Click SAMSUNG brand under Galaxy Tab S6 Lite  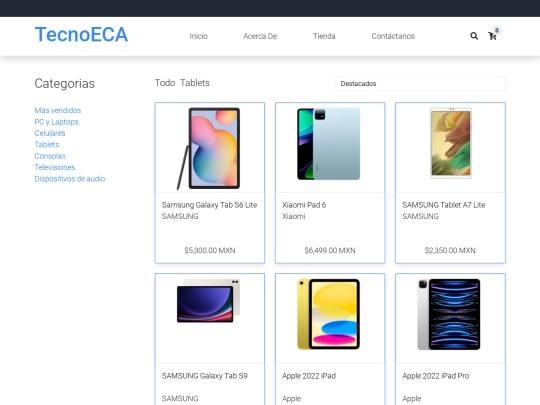180,216
